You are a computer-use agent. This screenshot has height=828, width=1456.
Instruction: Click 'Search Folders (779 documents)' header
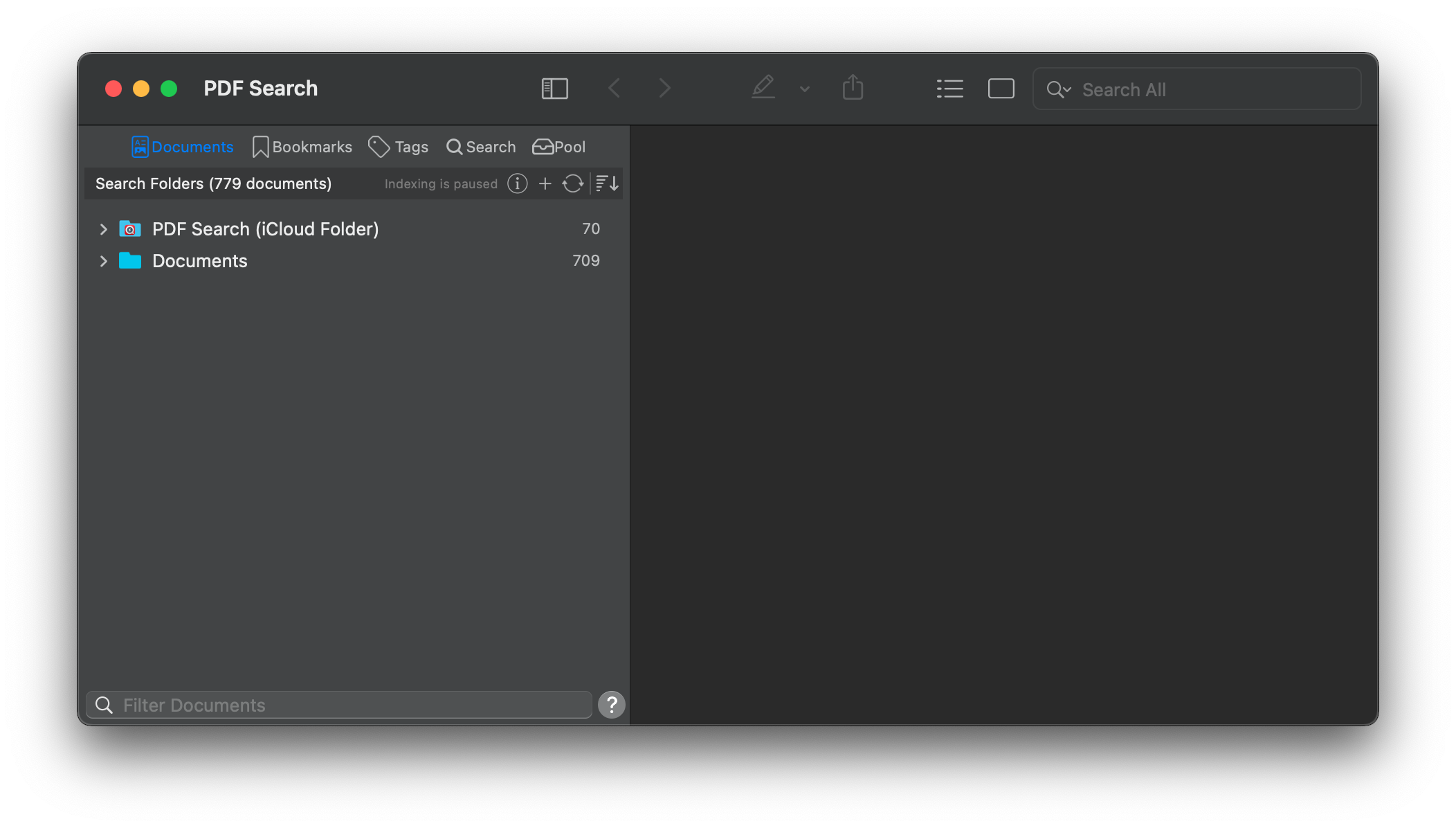214,183
